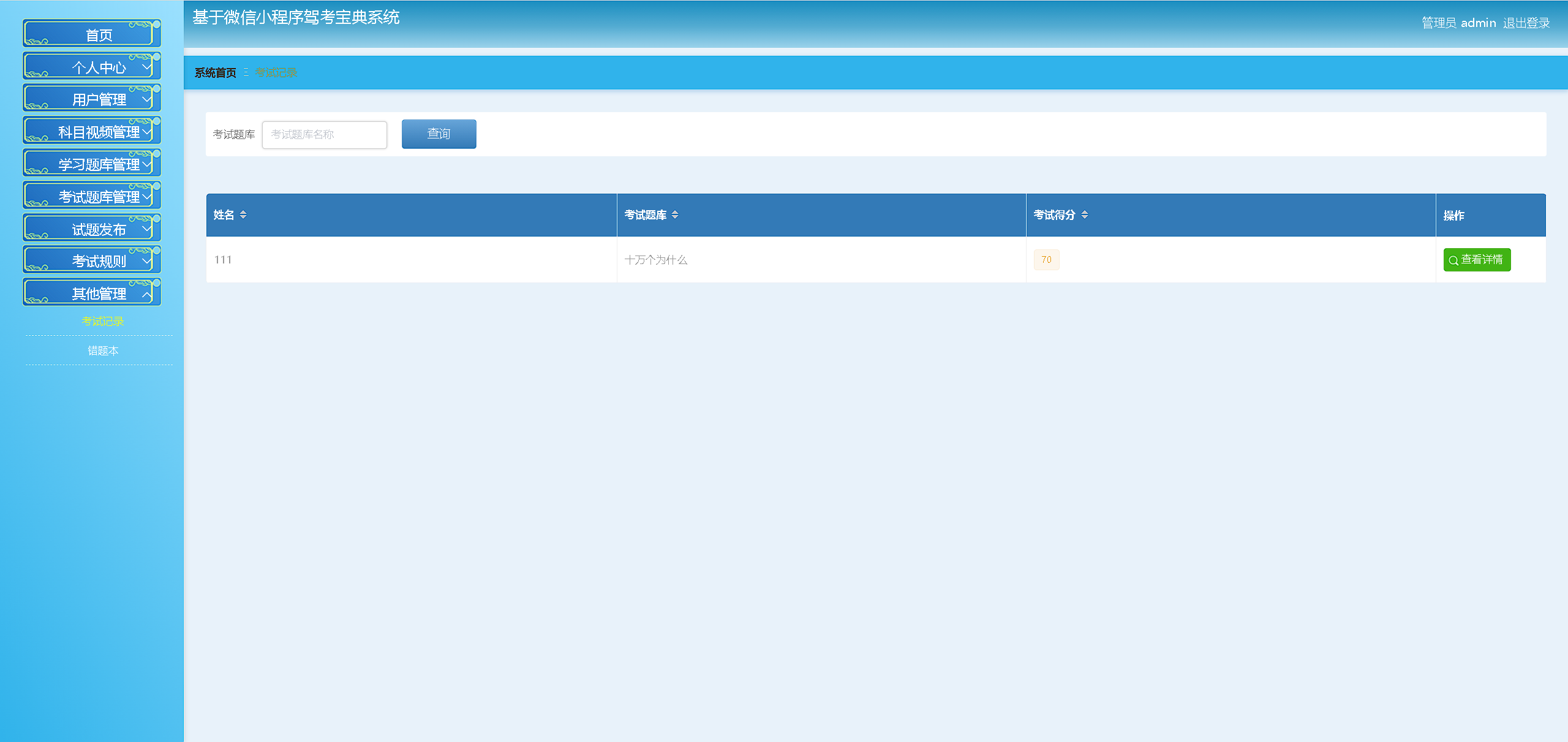This screenshot has width=1568, height=742.
Task: Click the 查询 search button
Action: (x=439, y=134)
